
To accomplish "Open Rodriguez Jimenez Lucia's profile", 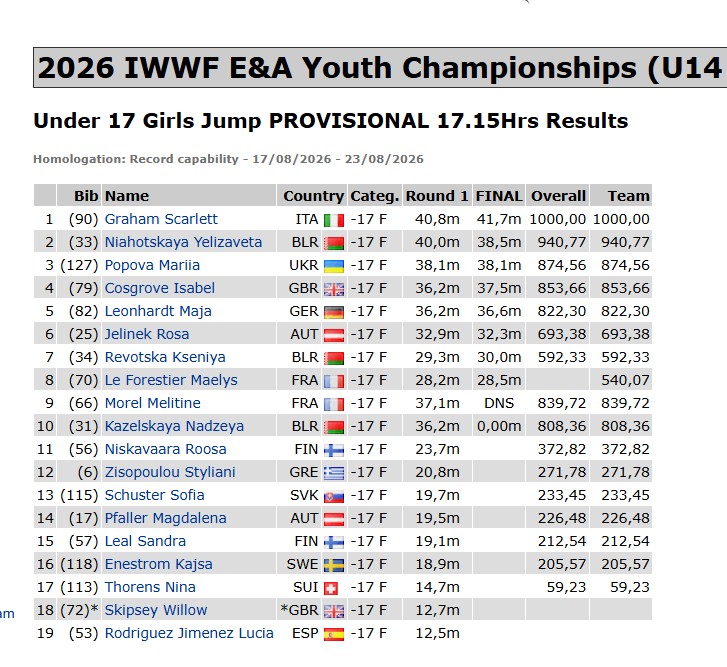I will click(189, 633).
